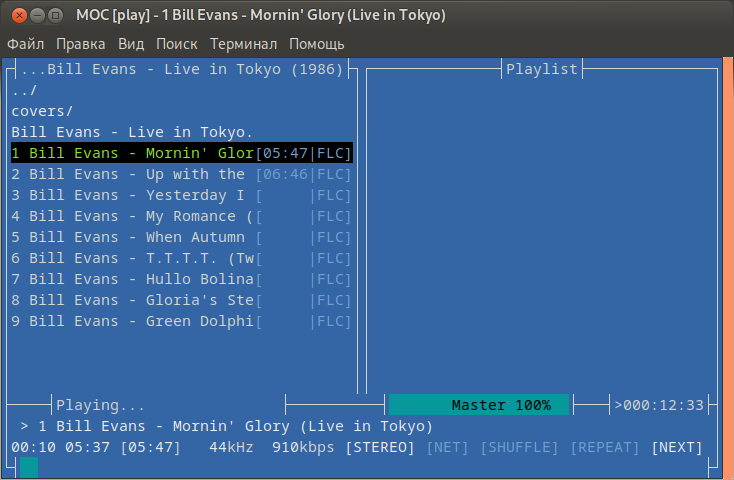
Task: Click the Playlist panel title
Action: 542,69
